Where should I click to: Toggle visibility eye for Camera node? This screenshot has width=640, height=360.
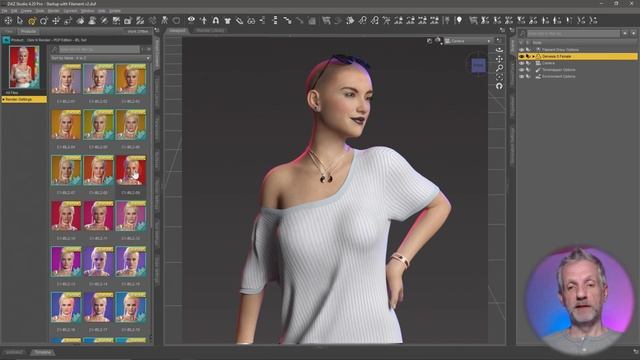coord(521,63)
